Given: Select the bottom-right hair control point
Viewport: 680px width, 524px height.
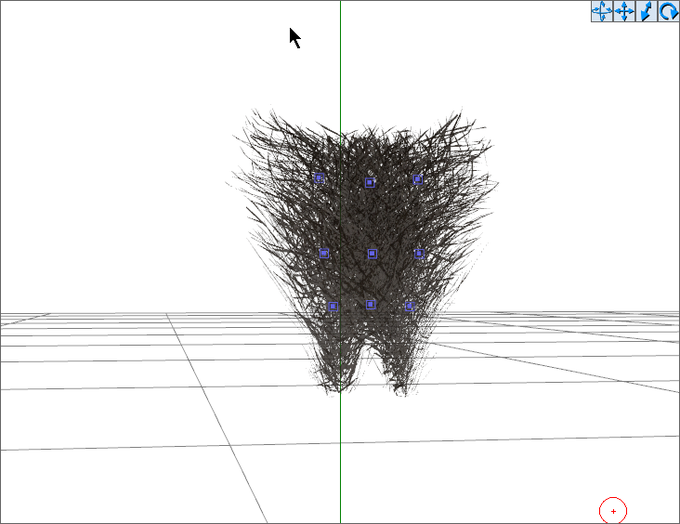Looking at the screenshot, I should (409, 307).
